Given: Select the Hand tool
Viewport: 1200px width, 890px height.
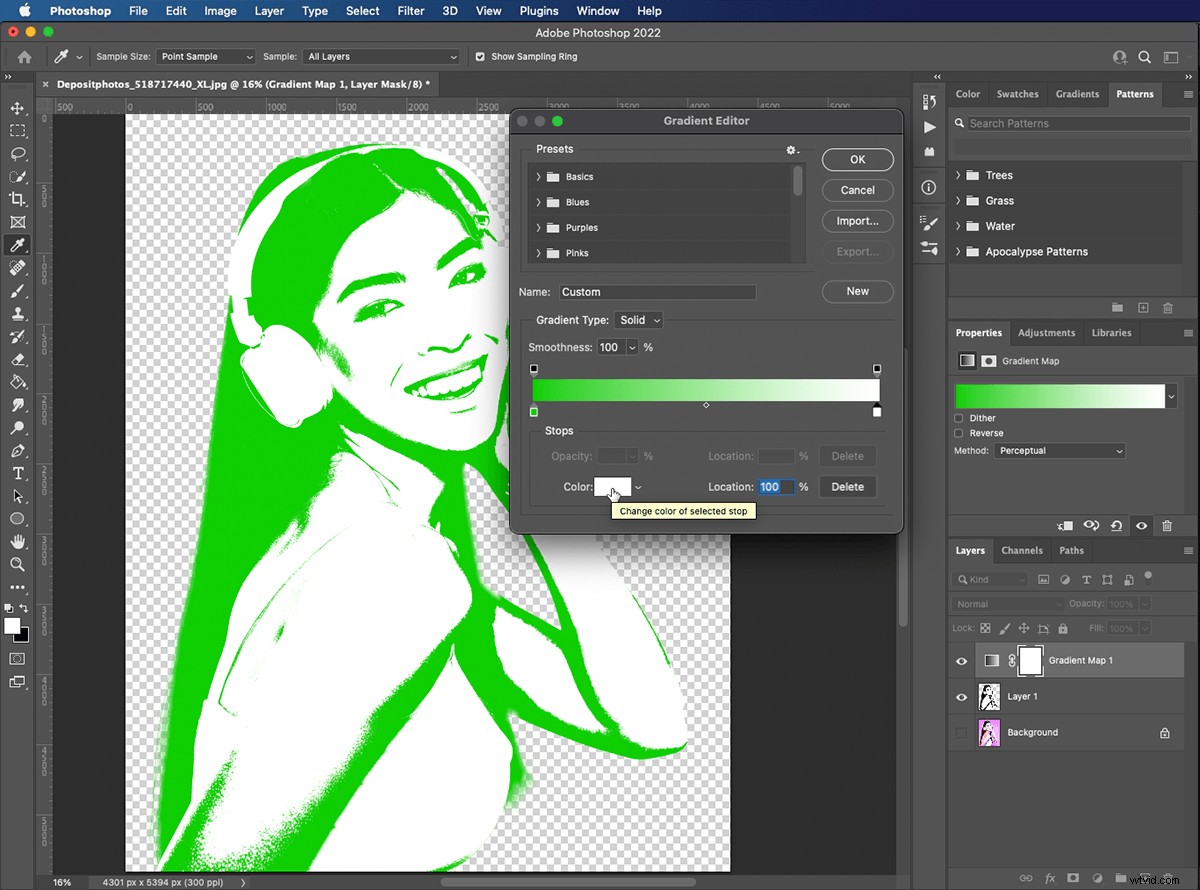Looking at the screenshot, I should pyautogui.click(x=17, y=541).
